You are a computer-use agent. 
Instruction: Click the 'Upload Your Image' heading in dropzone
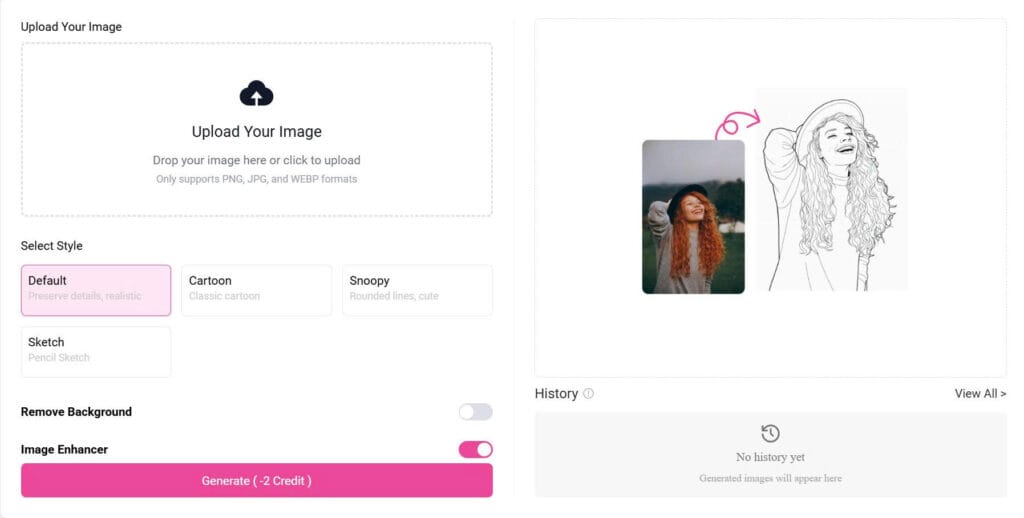pos(257,131)
